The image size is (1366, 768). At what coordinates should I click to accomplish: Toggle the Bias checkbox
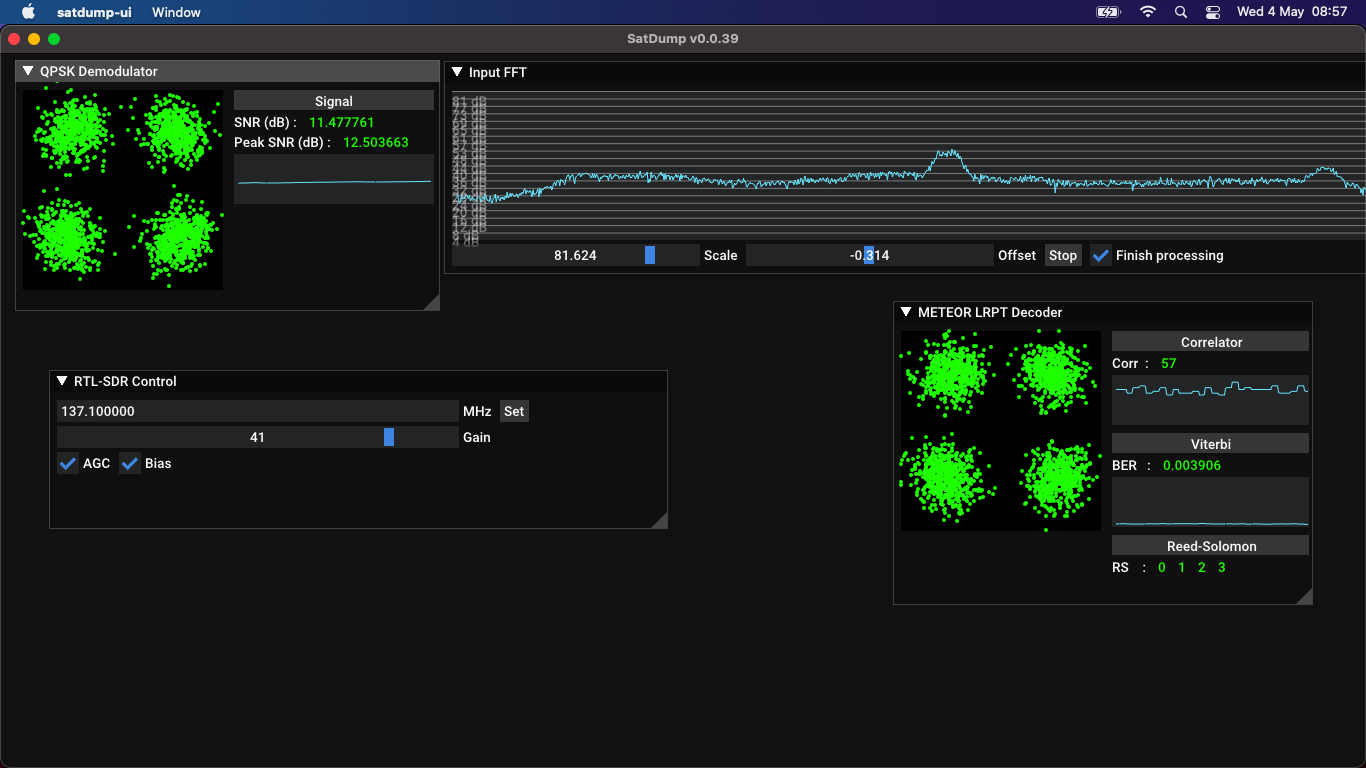point(130,463)
